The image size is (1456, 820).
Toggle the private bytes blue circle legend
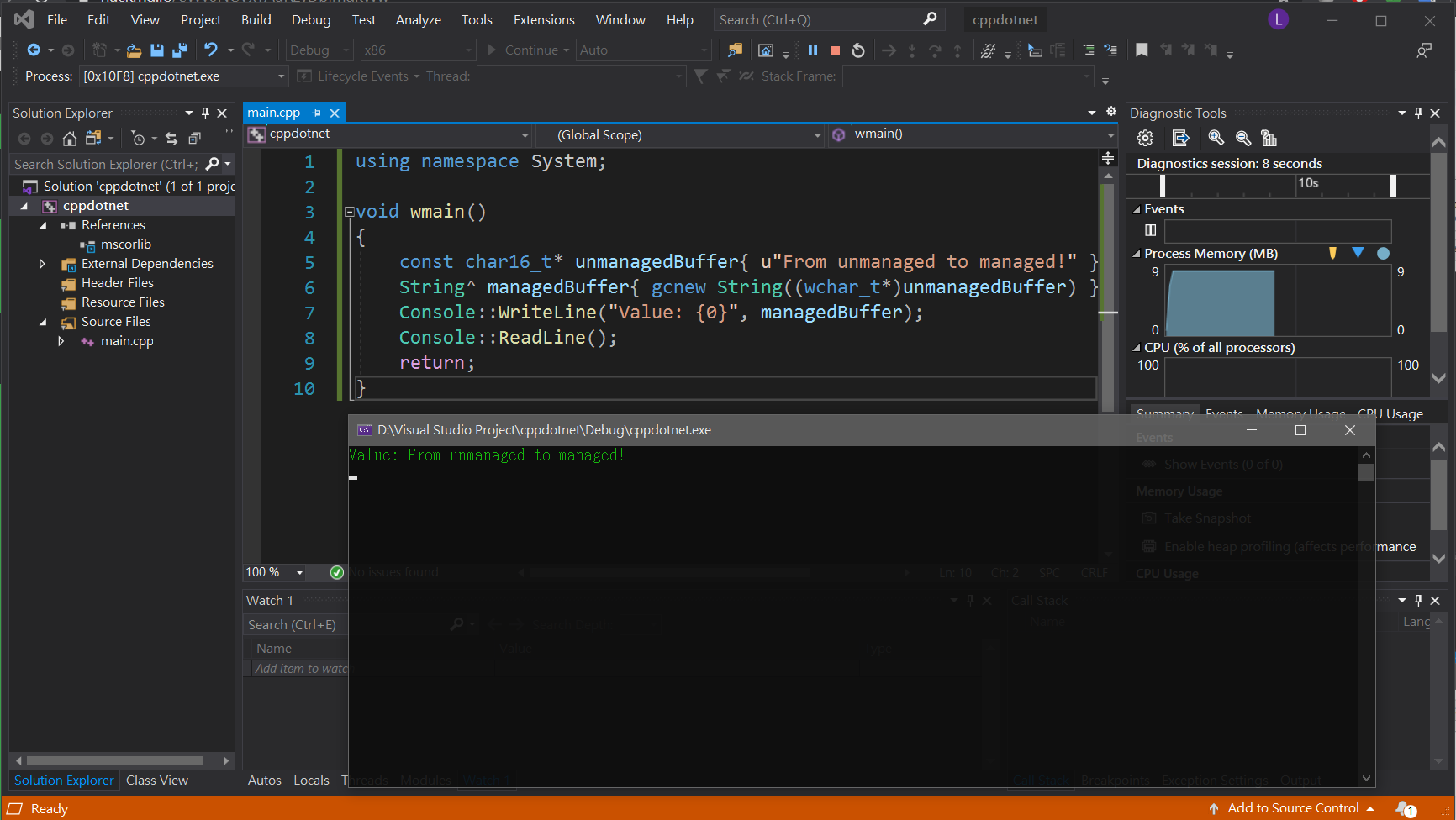(1383, 253)
